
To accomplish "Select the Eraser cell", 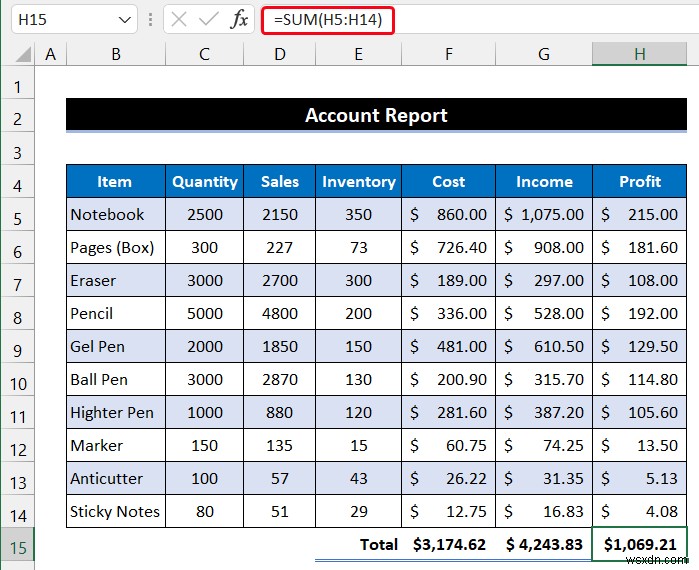I will pos(116,280).
